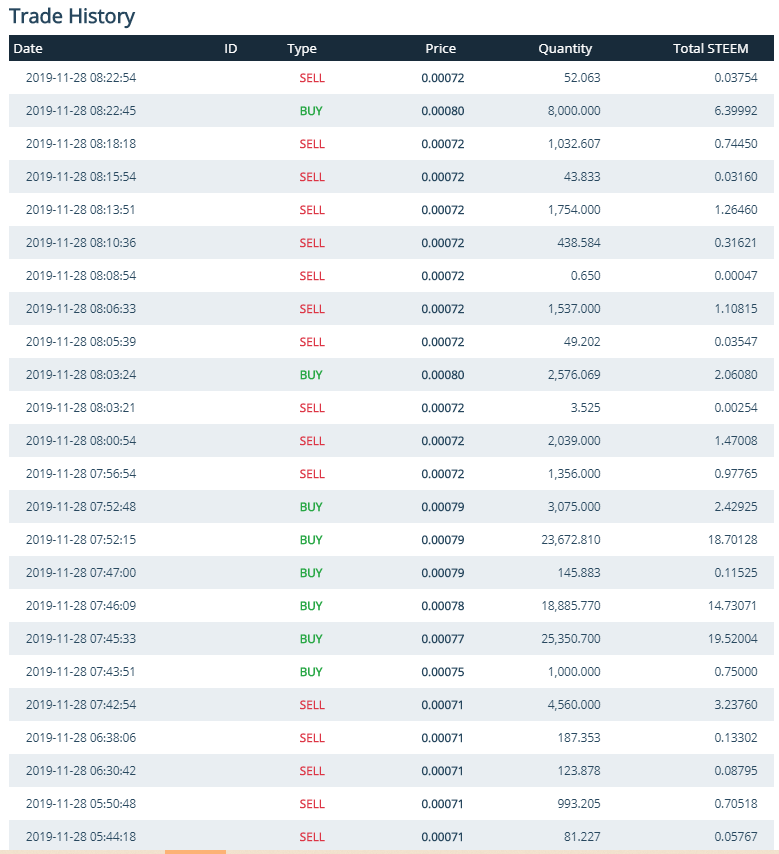This screenshot has height=854, width=779.
Task: Click total 18.70128 STEEM cell
Action: coord(729,540)
